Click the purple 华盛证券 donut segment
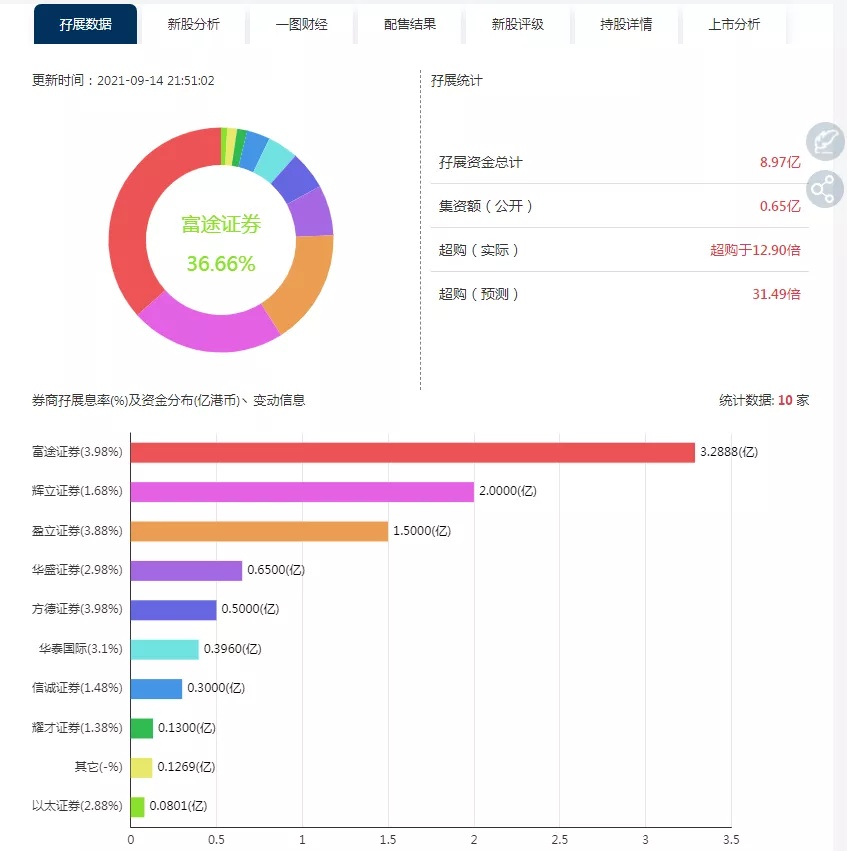Viewport: 847px width, 851px height. pos(312,213)
